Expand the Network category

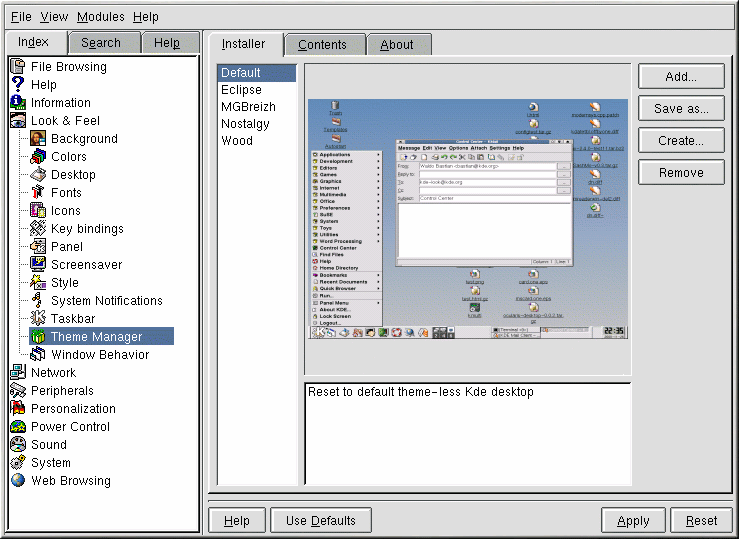click(x=17, y=373)
